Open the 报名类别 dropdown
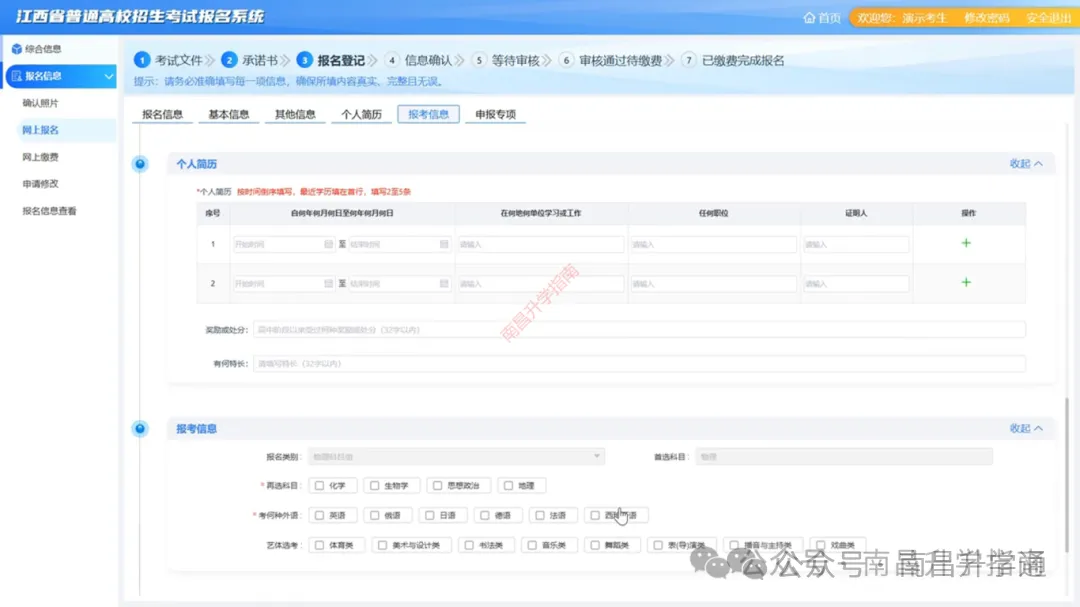 tap(456, 456)
